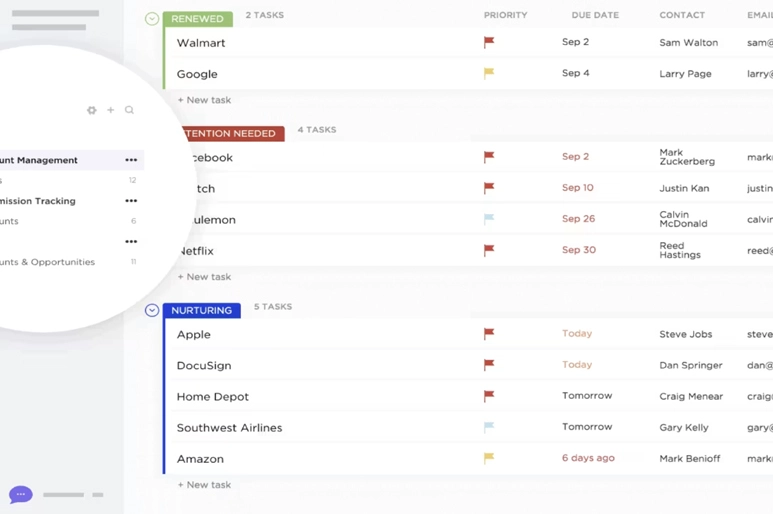773x514 pixels.
Task: Click contact Larry Page
Action: click(685, 74)
